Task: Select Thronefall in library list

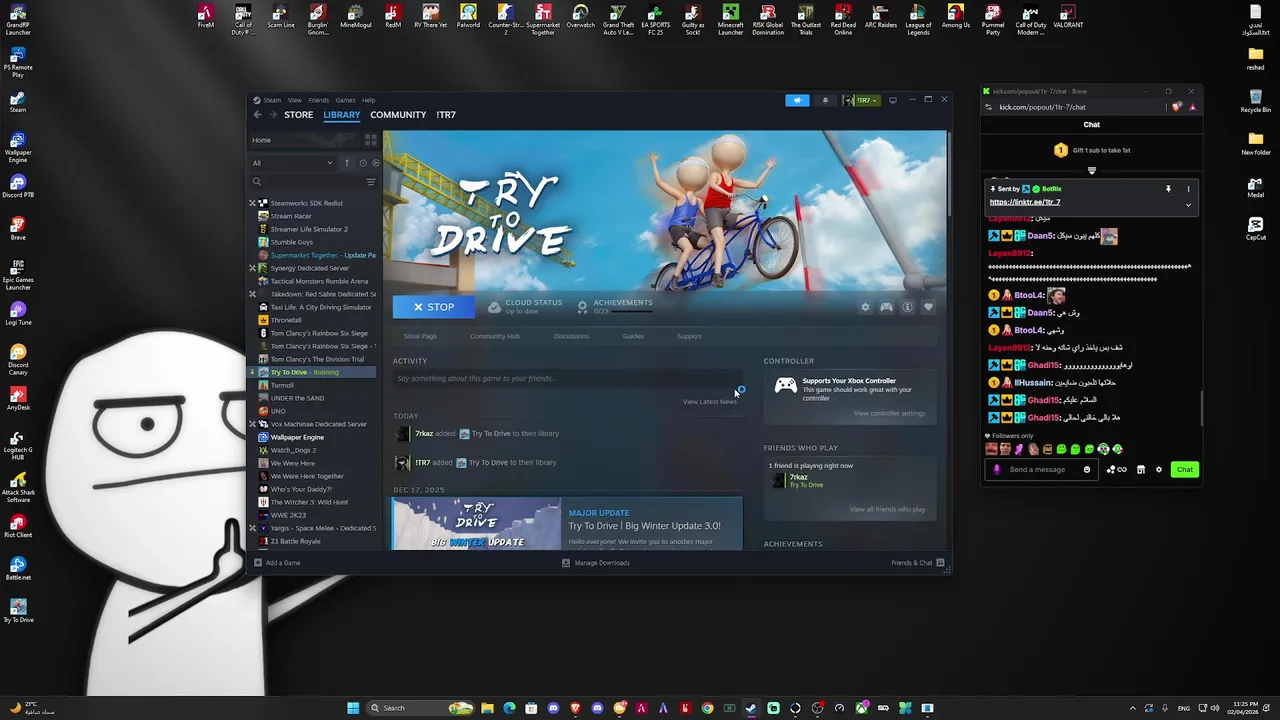Action: coord(285,320)
